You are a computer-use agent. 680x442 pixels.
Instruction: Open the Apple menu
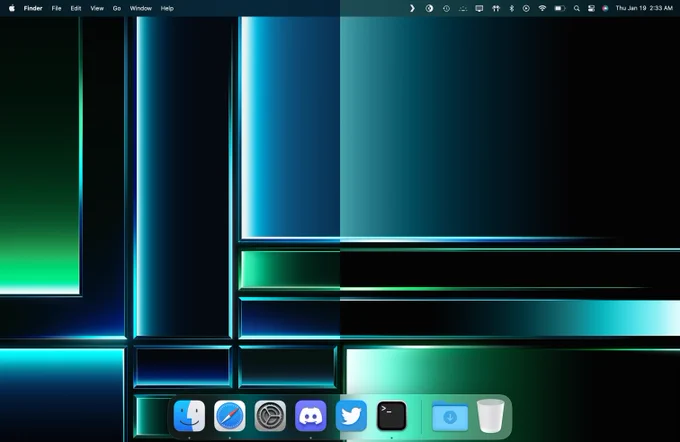point(12,8)
